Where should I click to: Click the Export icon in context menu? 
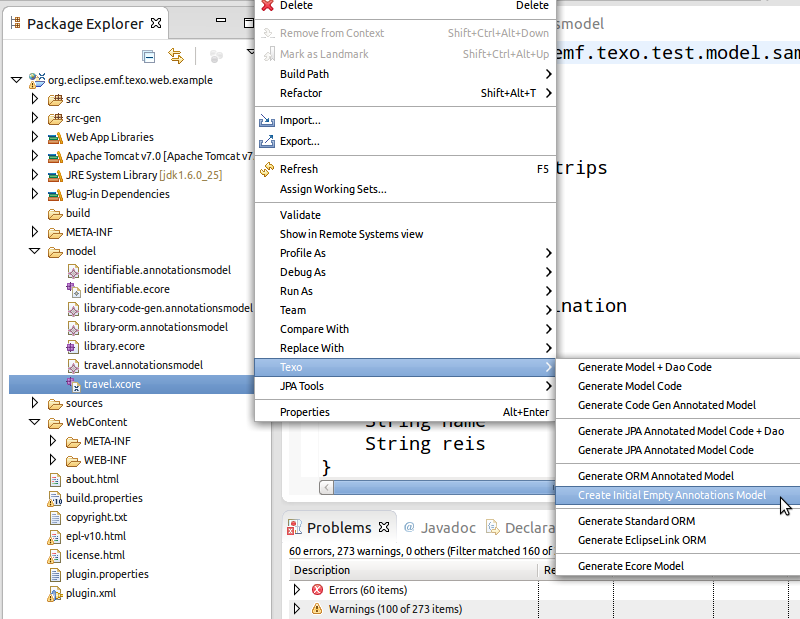coord(267,141)
